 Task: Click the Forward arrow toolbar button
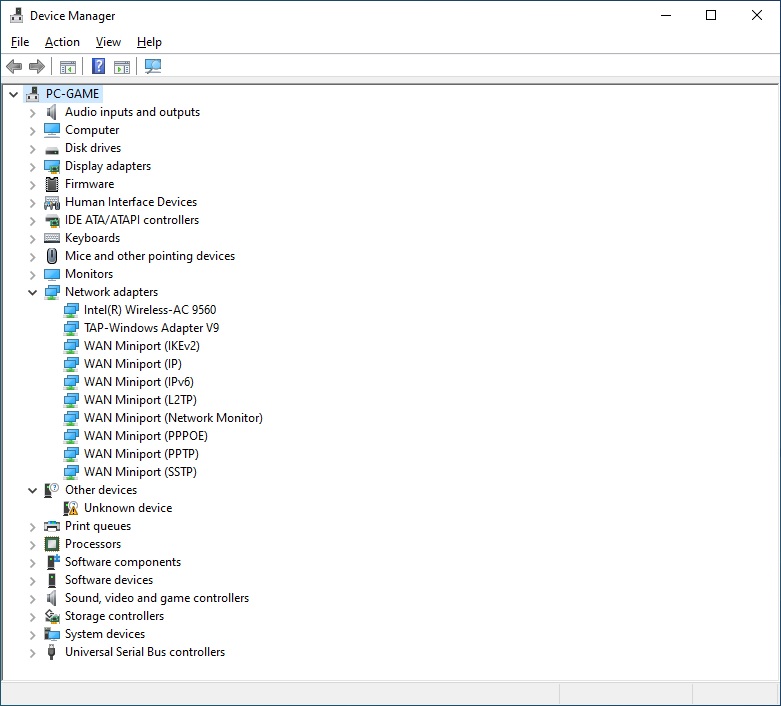37,66
